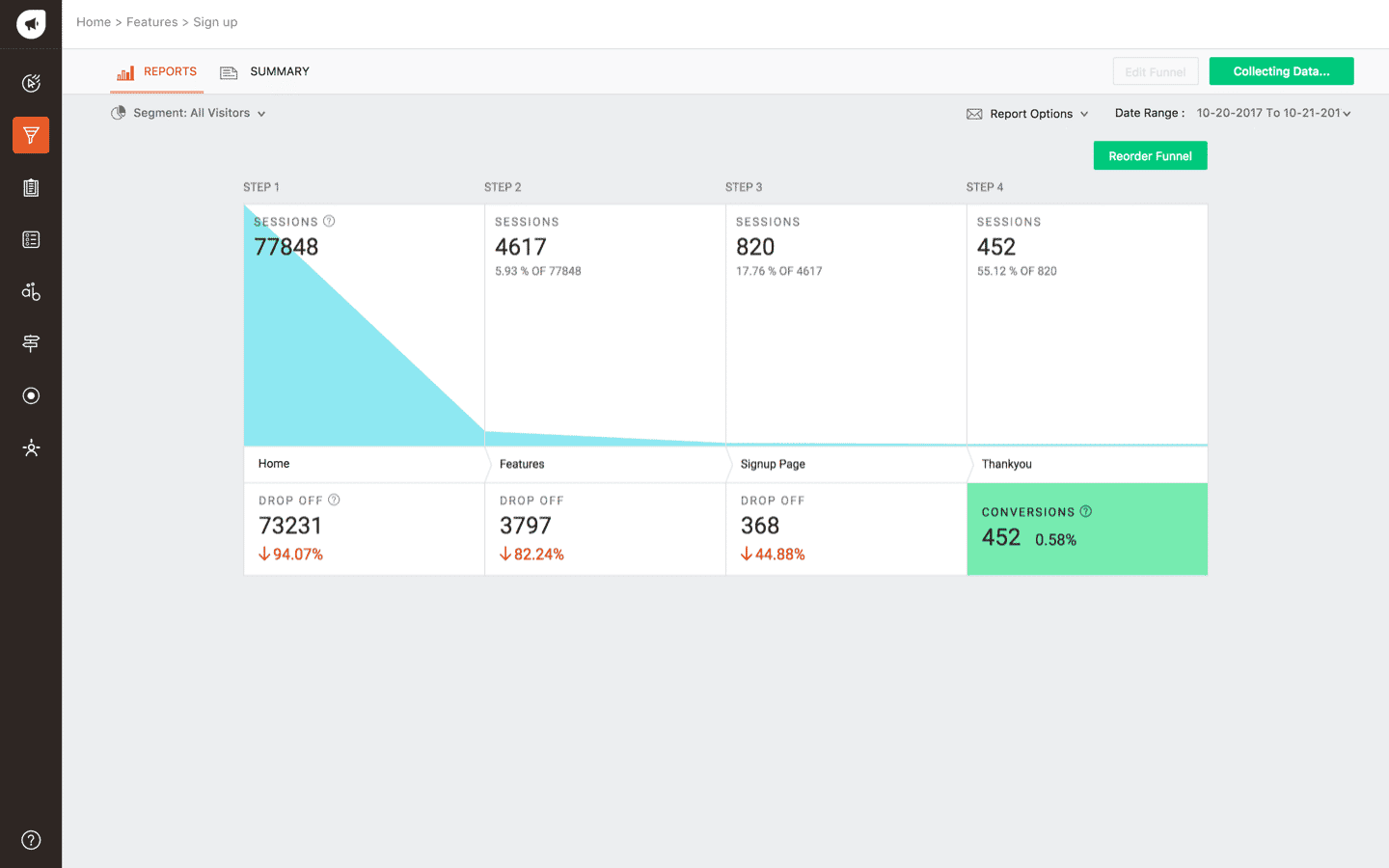Open the click-tracking cursor icon in the sidebar
Screen dimensions: 1389x868
(31, 83)
